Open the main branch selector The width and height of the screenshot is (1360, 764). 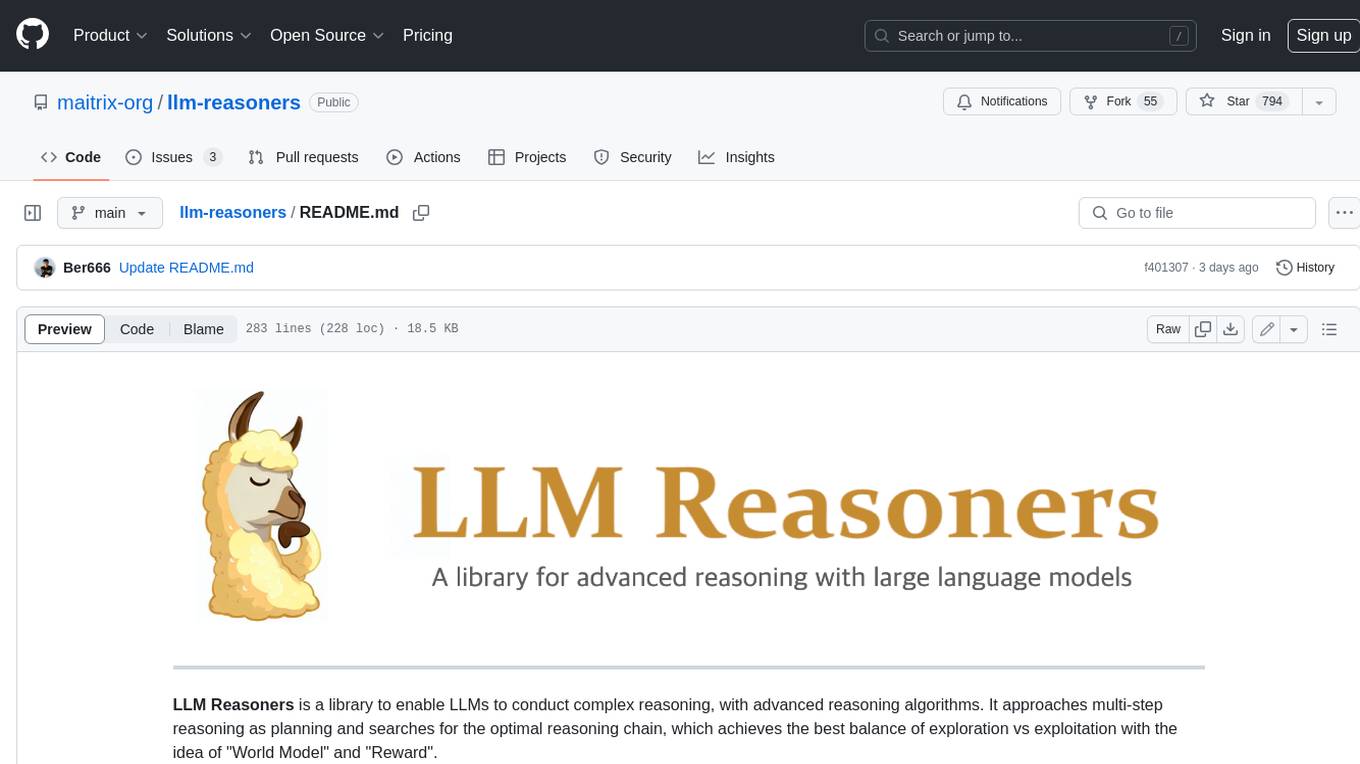[x=110, y=213]
